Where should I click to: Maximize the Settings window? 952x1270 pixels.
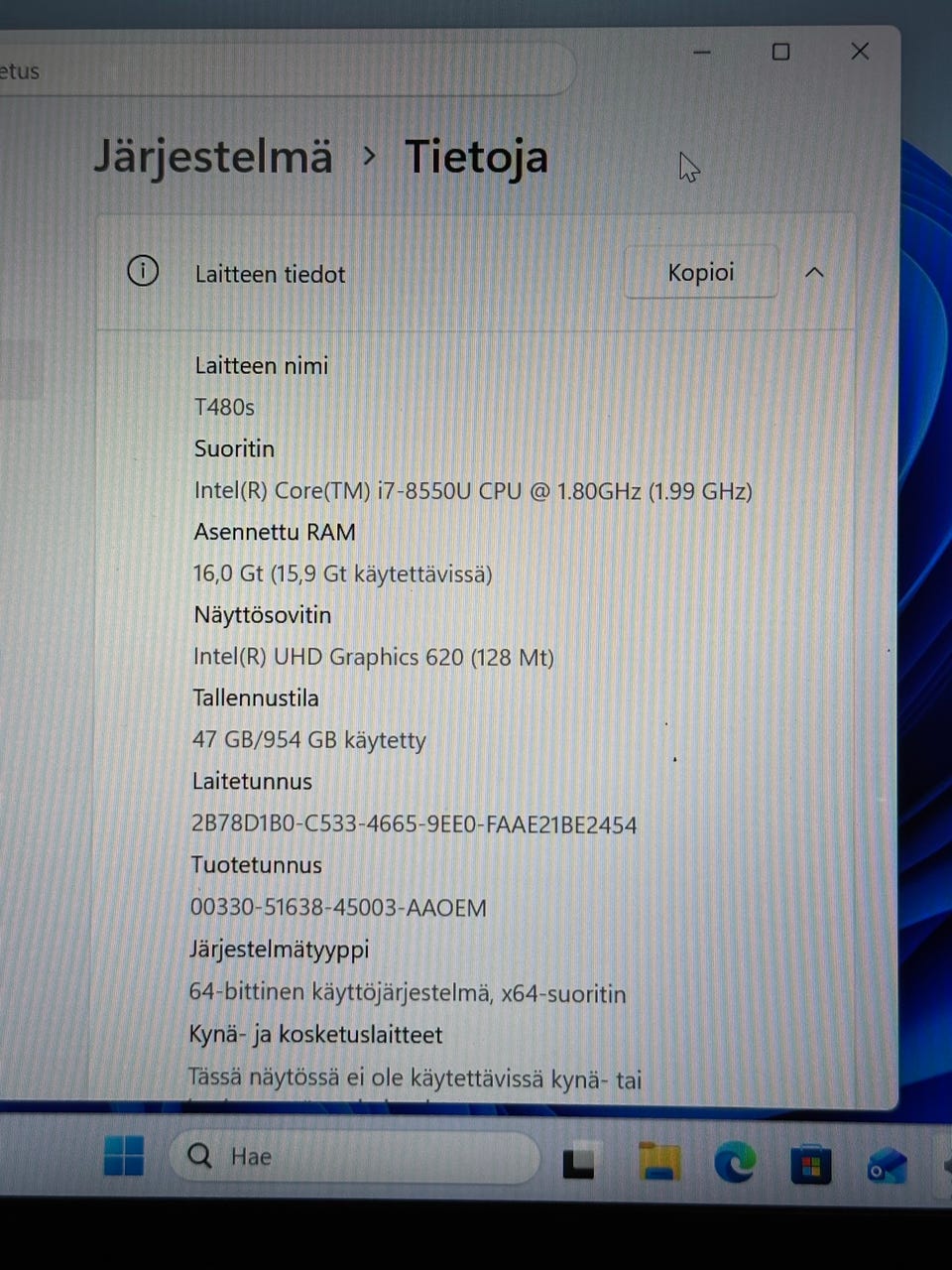pos(781,52)
